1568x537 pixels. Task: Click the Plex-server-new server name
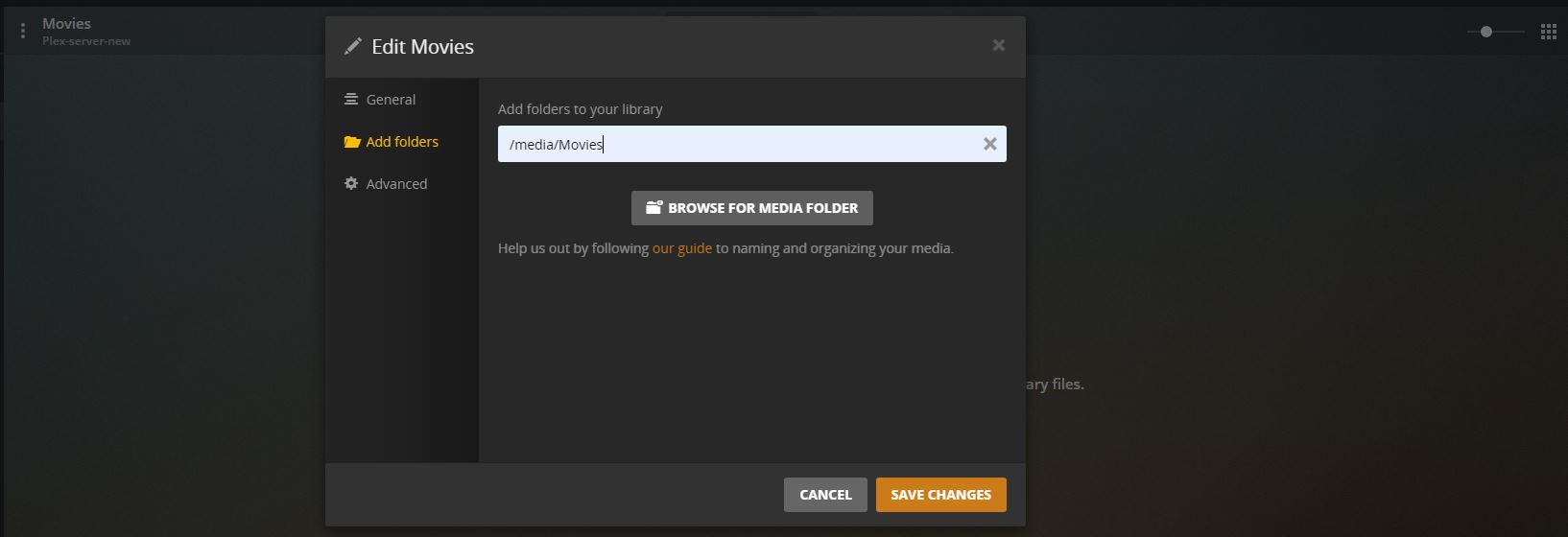(86, 41)
